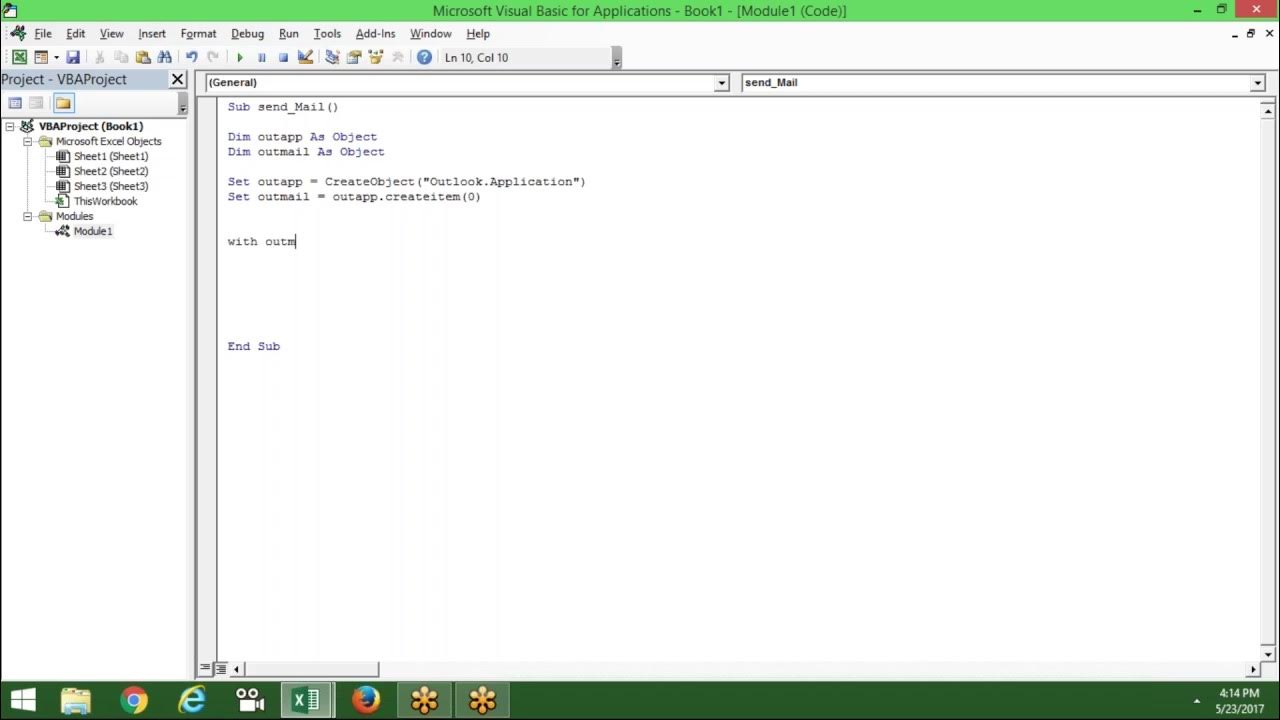Click the horizontal scrollbar thumb in code window
The image size is (1280, 720).
(311, 669)
